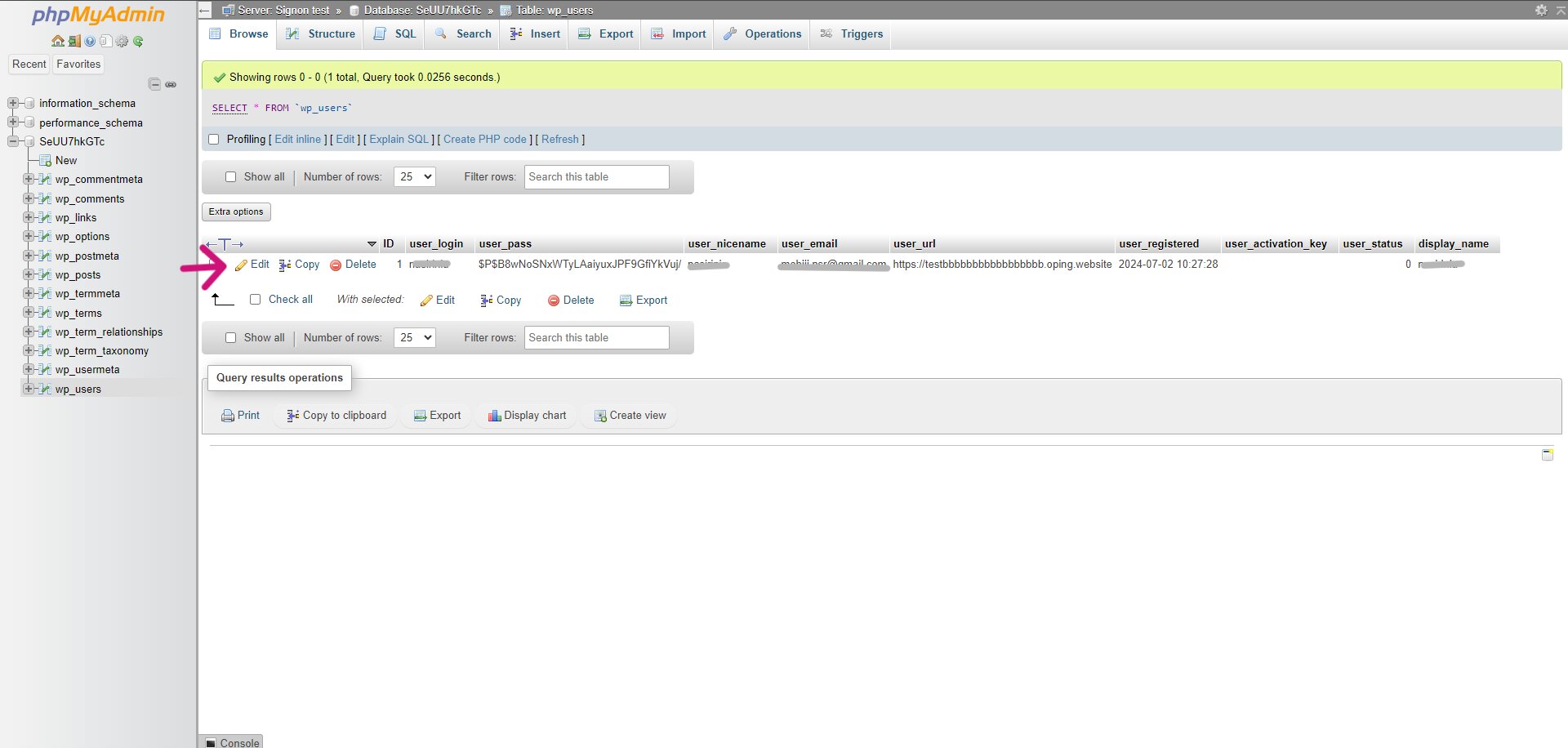Expand the wp_commentmeta table node
1568x748 pixels.
tap(29, 179)
